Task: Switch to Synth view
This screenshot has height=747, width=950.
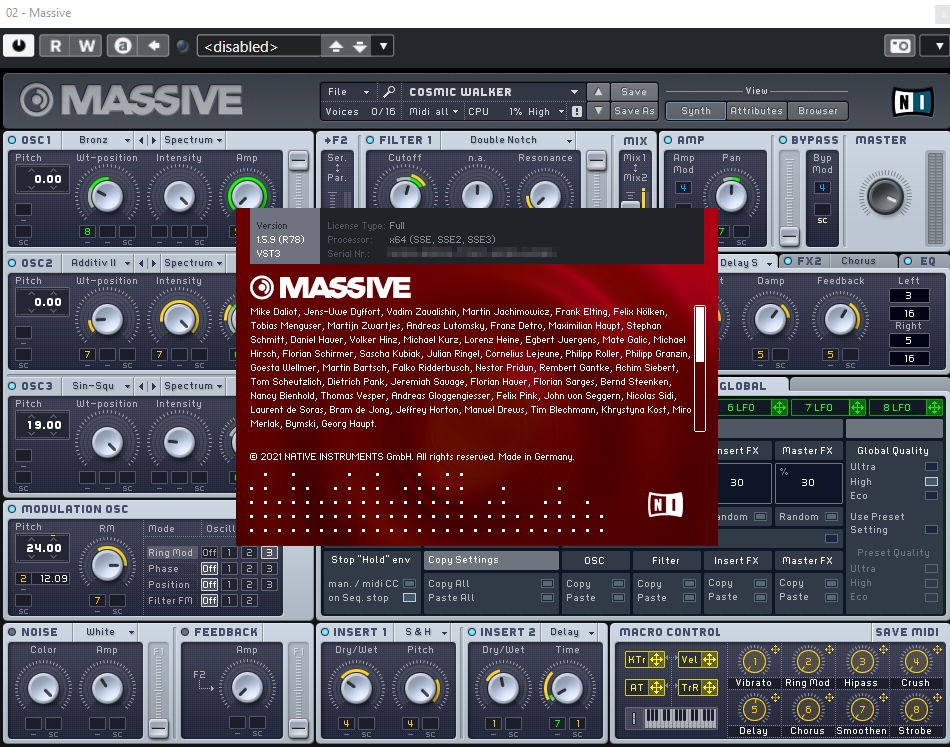Action: point(696,111)
